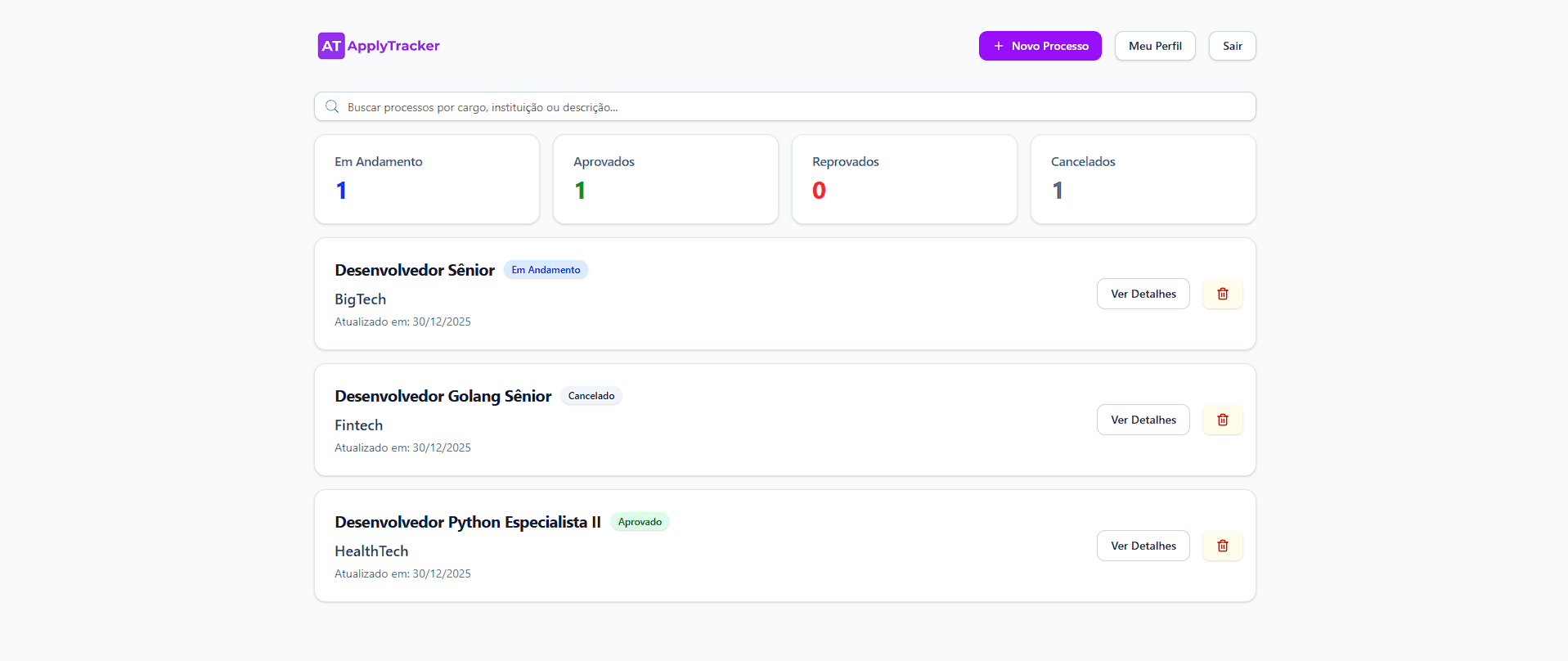Select the Aprovados summary card
The image size is (1568, 661).
click(x=665, y=179)
